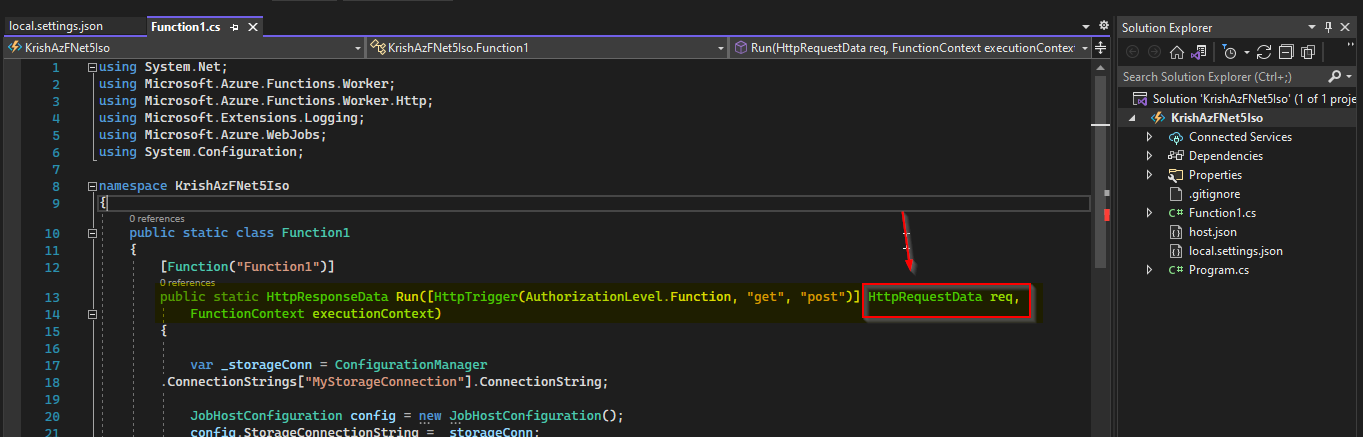
Task: Open the KrishAzFNet5Iso.Function1 type dropdown
Action: click(546, 47)
